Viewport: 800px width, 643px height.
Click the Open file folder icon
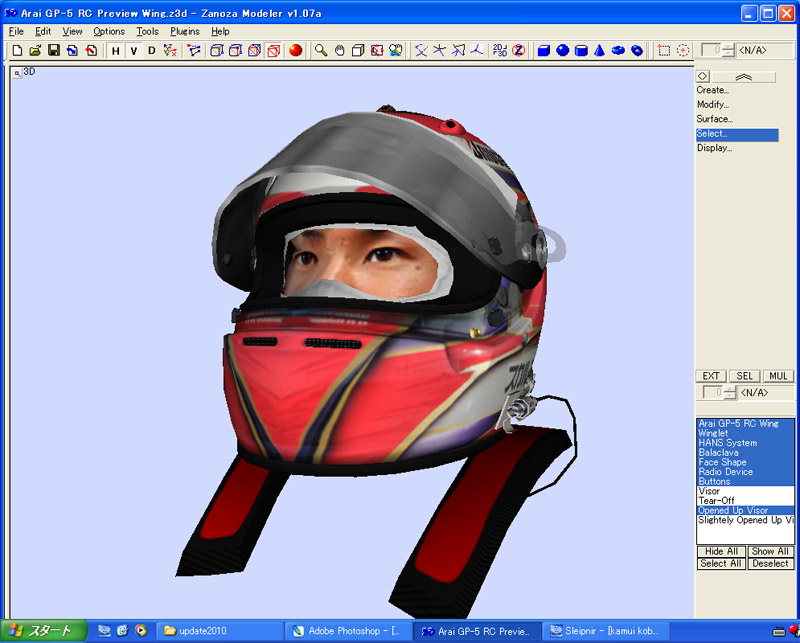point(35,50)
